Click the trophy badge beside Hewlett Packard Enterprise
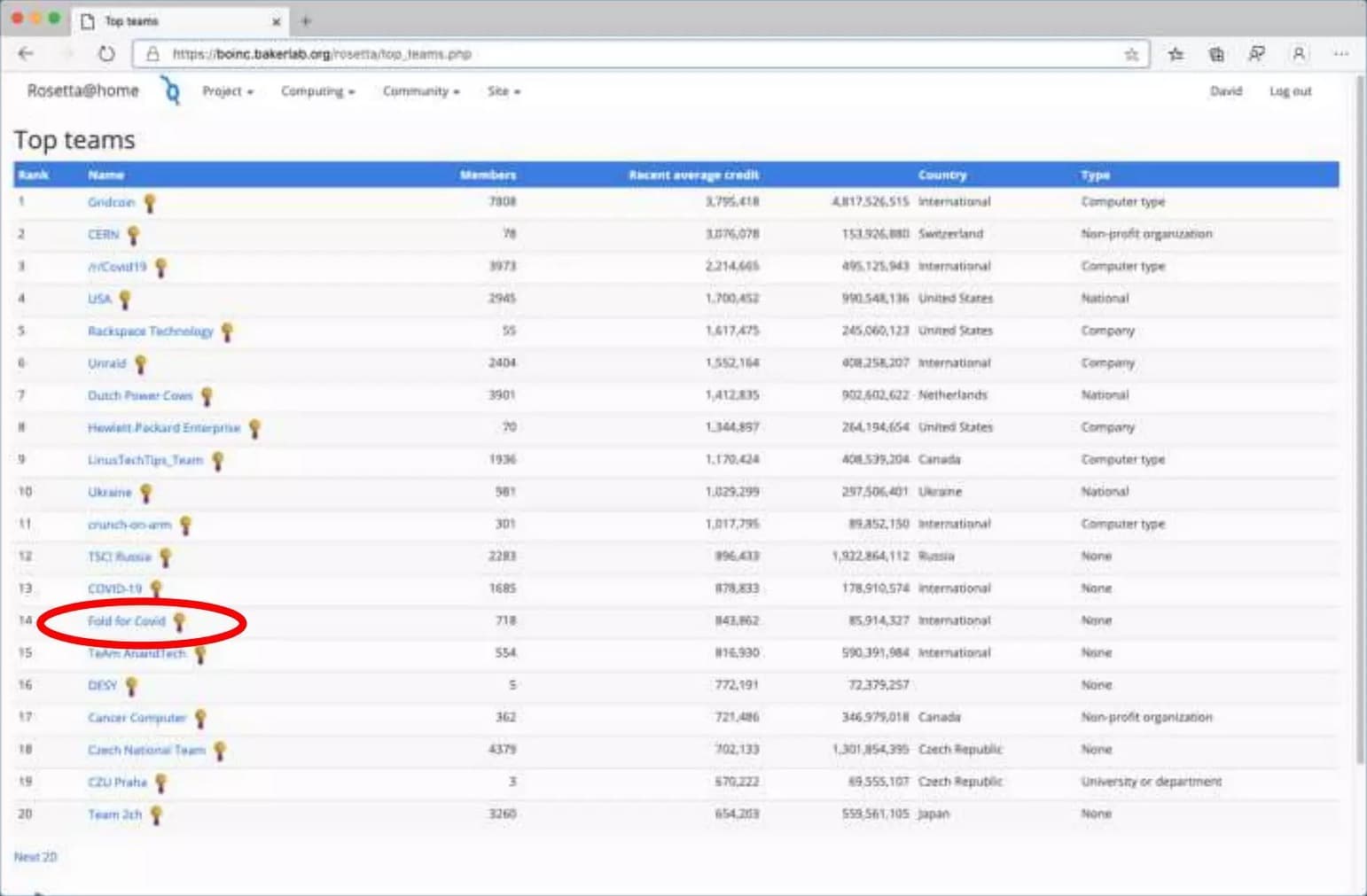This screenshot has height=896, width=1367. coord(254,428)
